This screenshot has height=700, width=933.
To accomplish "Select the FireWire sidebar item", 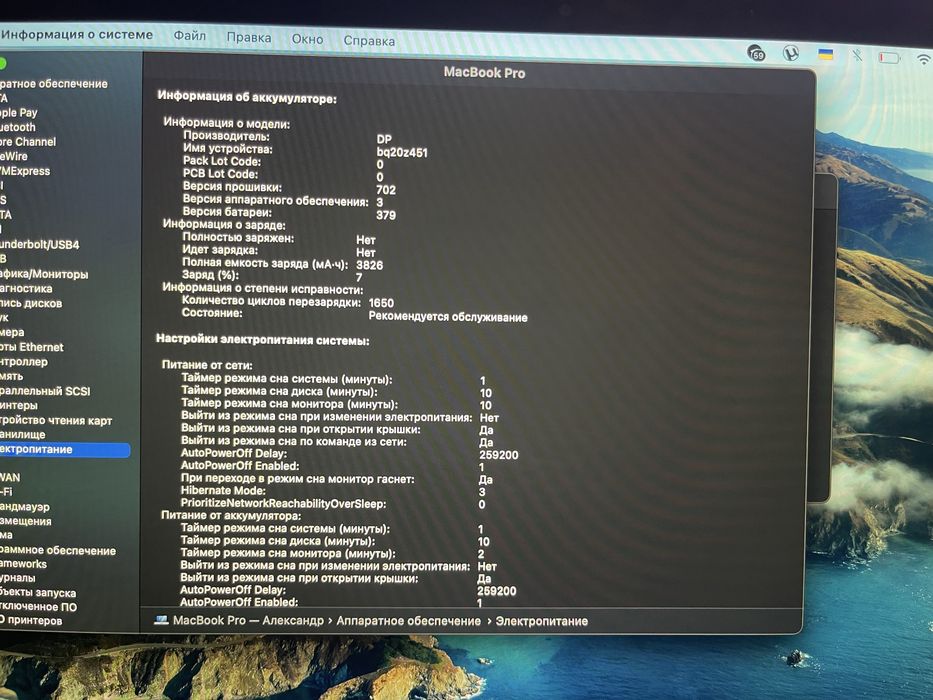I will click(14, 156).
